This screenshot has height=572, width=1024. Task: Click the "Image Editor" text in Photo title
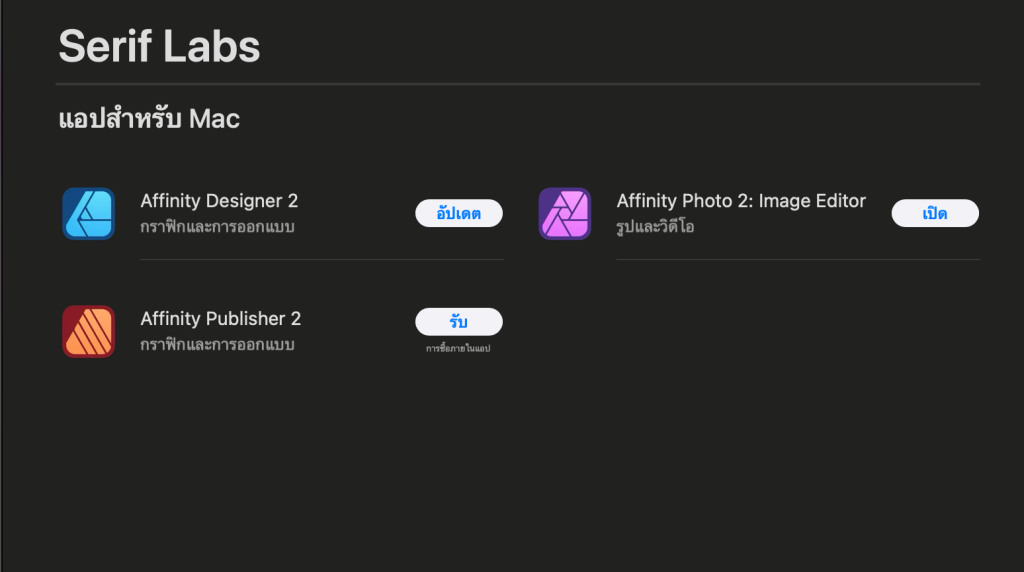point(812,201)
